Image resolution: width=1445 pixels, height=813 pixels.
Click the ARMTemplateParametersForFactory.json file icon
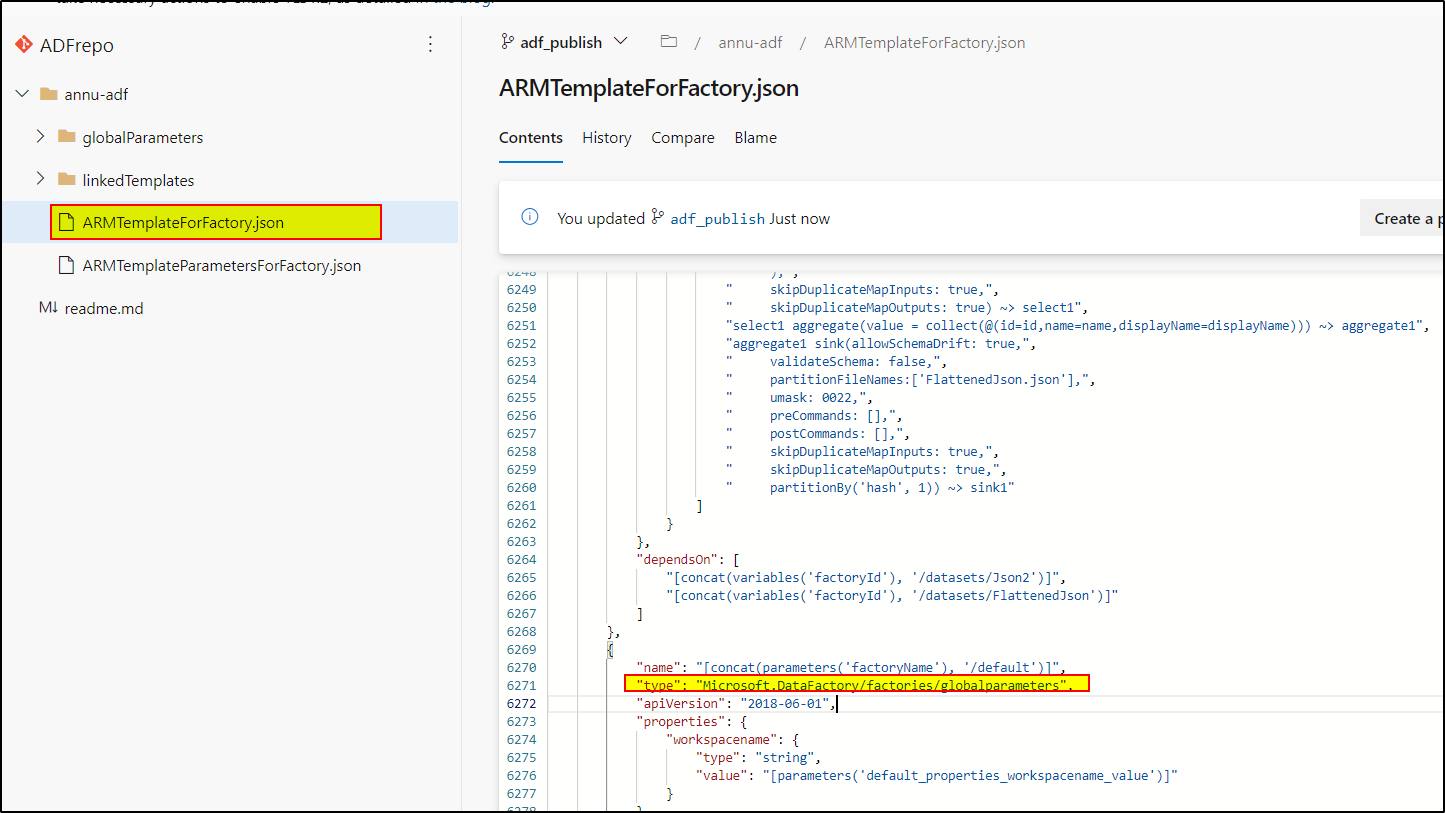point(66,265)
